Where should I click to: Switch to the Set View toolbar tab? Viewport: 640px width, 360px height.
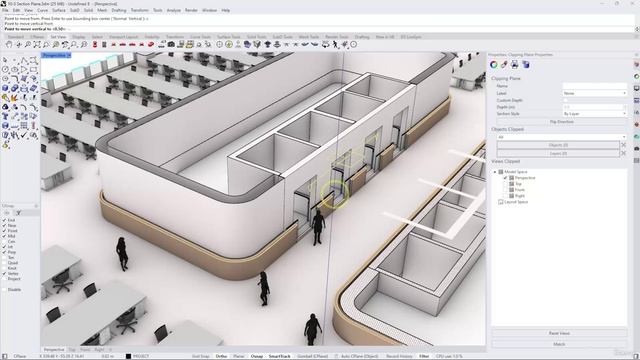pos(58,37)
